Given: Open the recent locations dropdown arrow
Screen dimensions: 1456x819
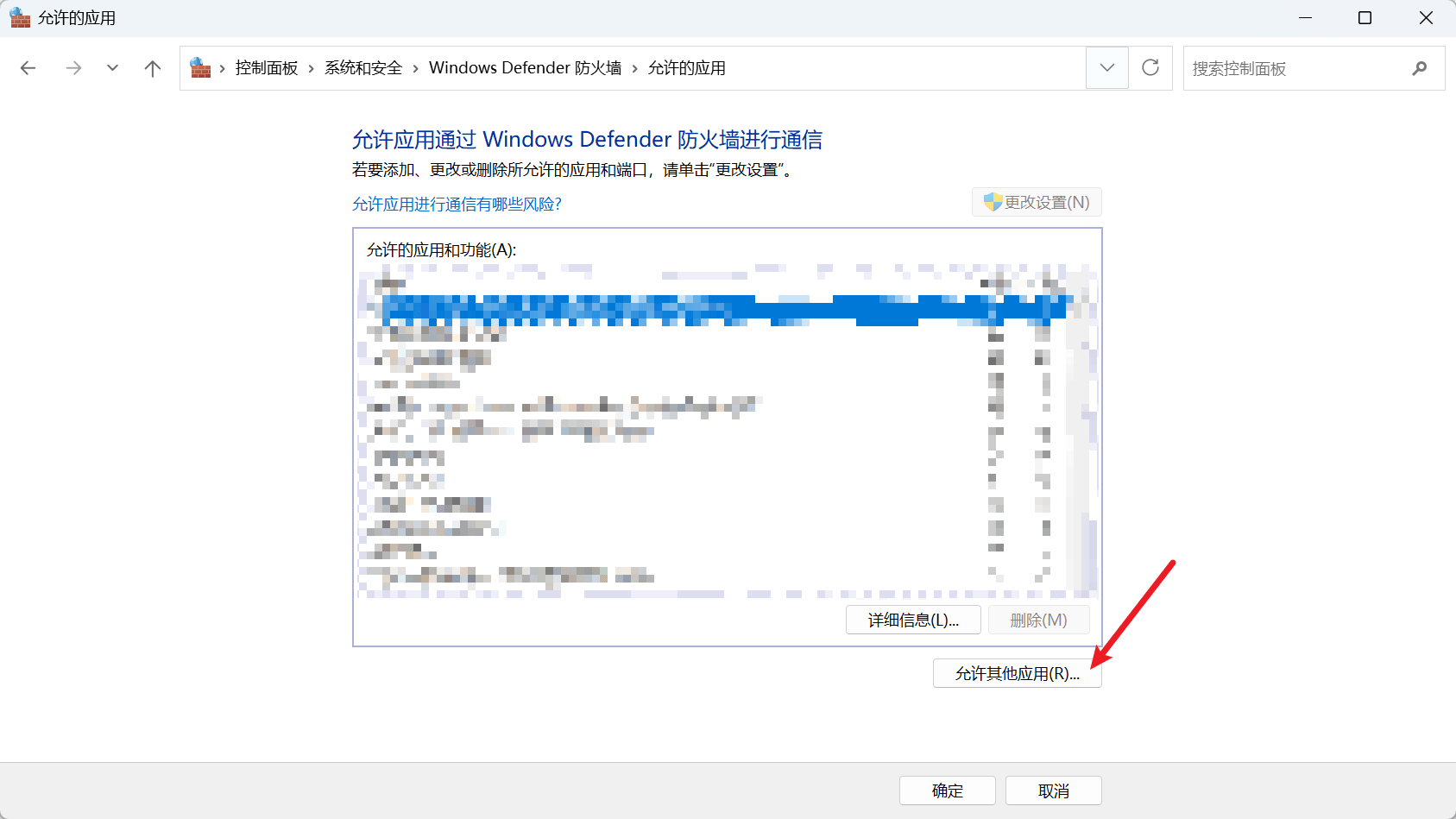Looking at the screenshot, I should coord(112,68).
